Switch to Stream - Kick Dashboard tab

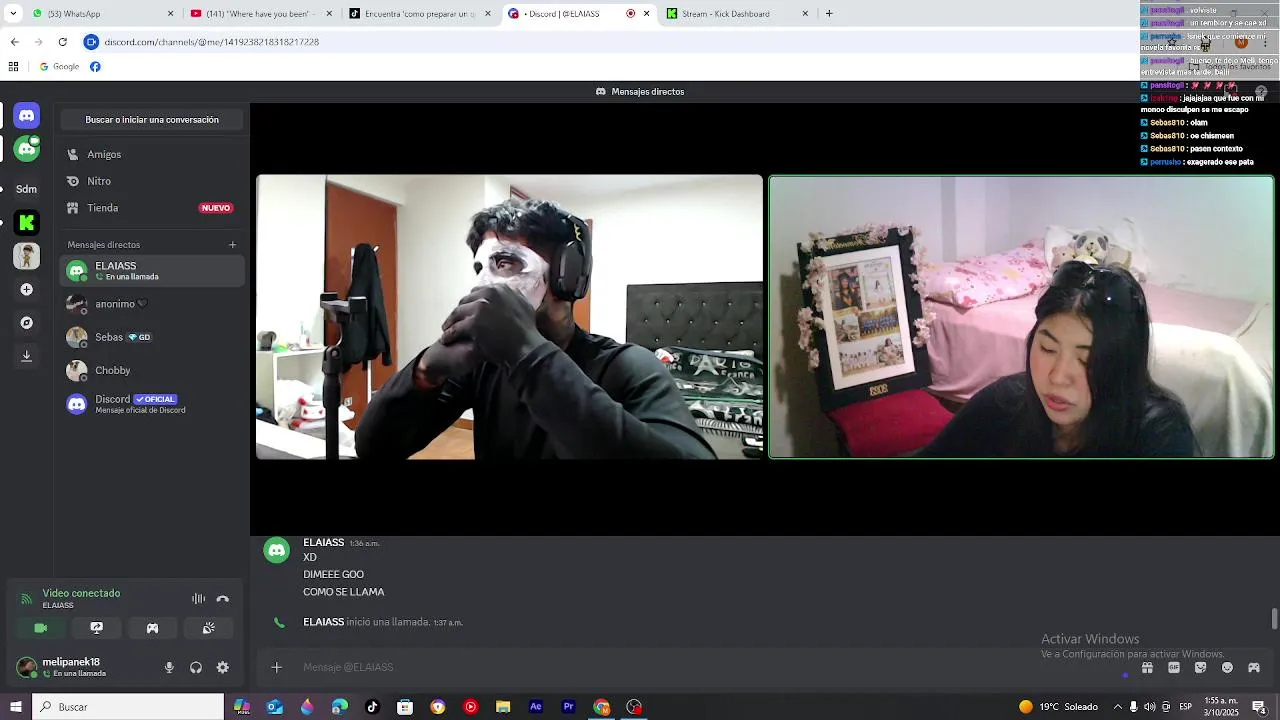tap(735, 14)
